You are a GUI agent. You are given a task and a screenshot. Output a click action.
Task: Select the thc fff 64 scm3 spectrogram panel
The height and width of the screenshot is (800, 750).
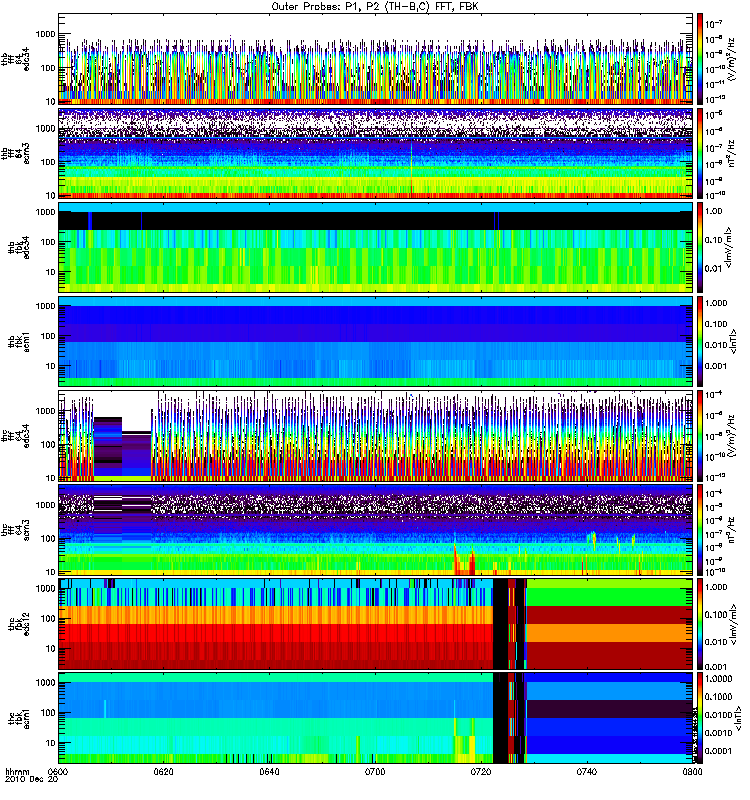pos(375,530)
